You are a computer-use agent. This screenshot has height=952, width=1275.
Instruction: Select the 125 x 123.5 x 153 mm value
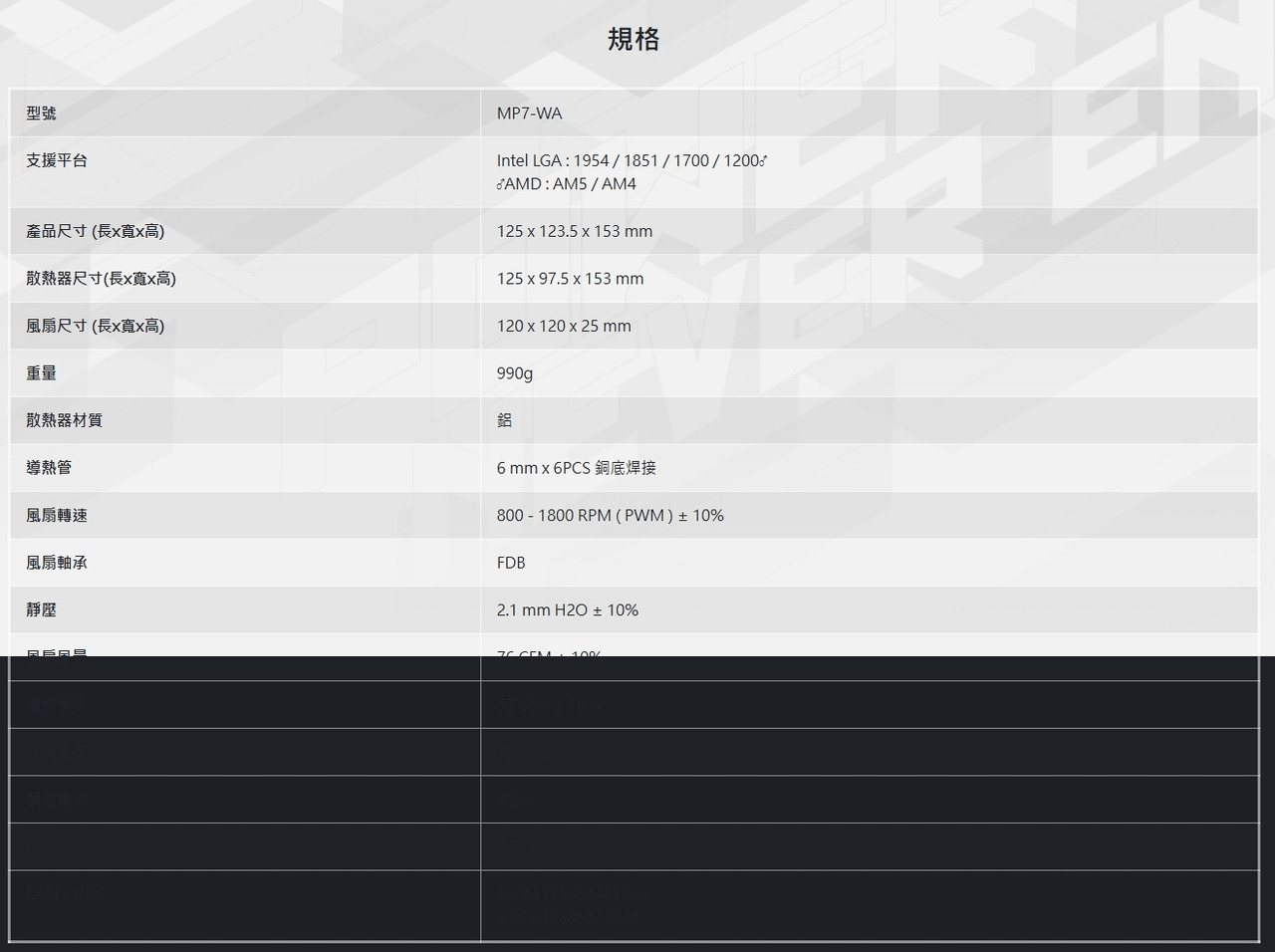click(x=575, y=231)
